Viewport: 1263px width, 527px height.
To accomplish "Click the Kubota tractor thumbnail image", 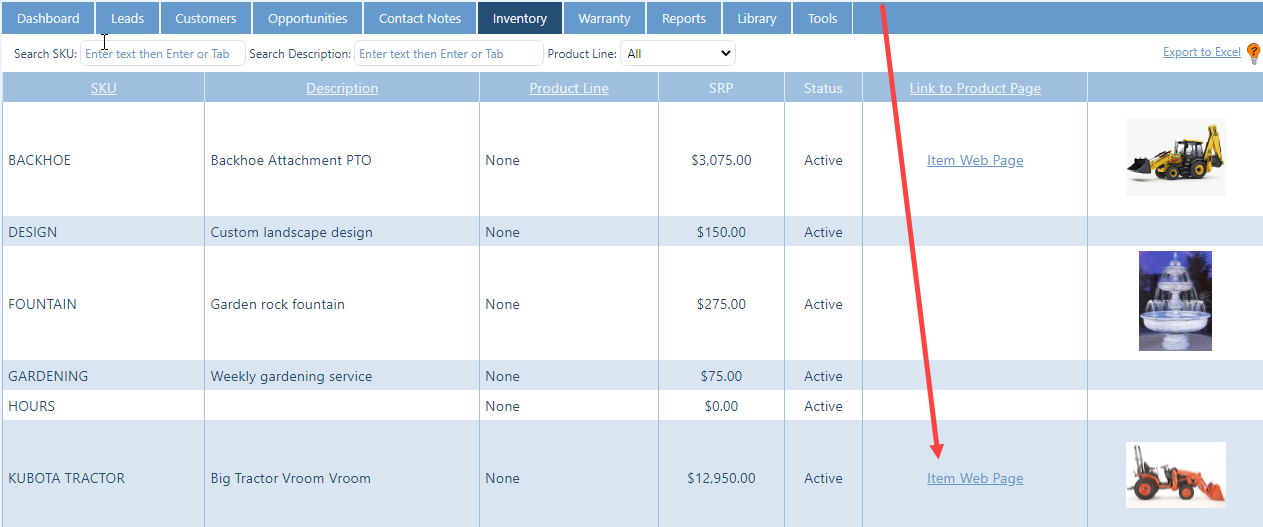I will pyautogui.click(x=1175, y=475).
